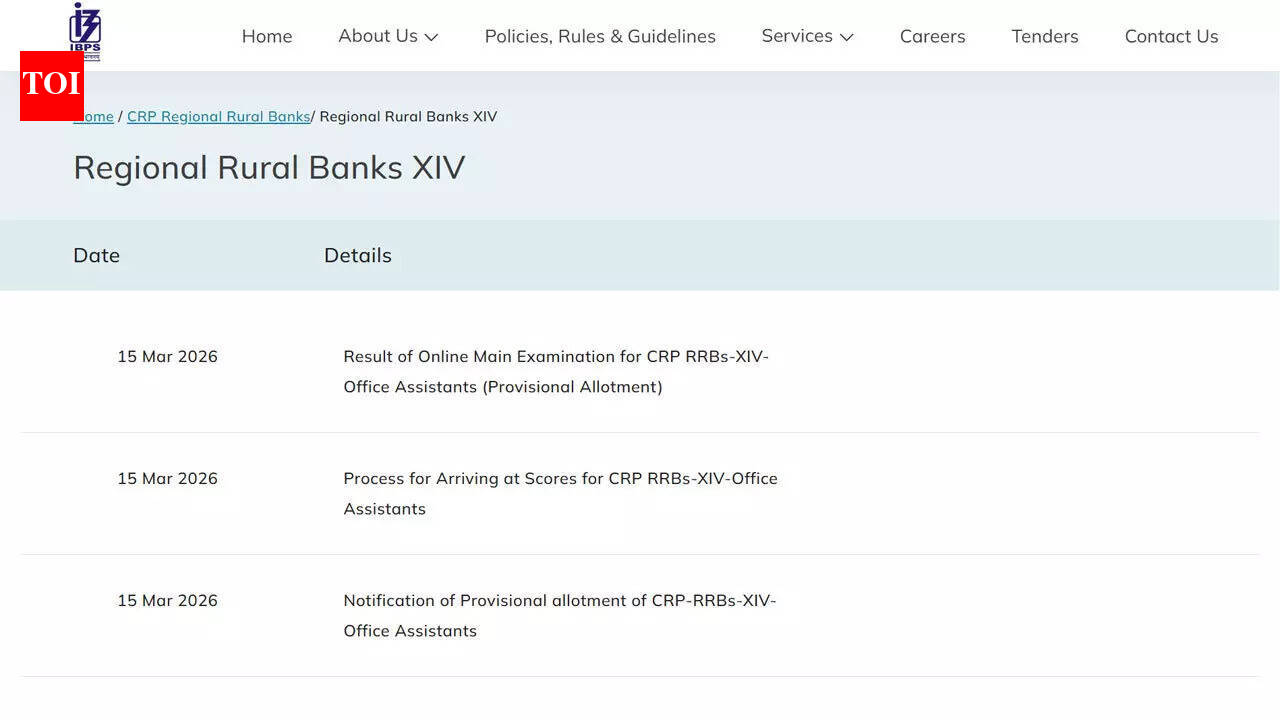Open the Contact Us page

click(x=1171, y=36)
